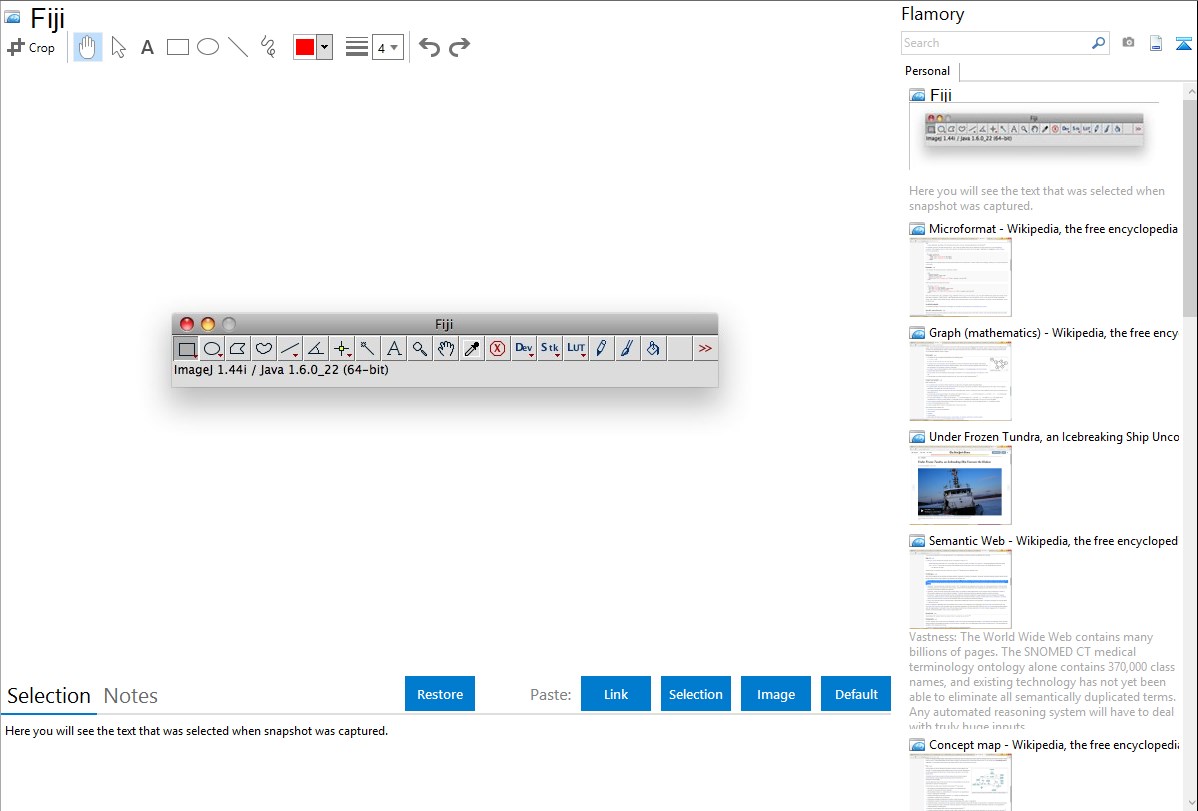Select the Fiji pencil tool

[x=601, y=349]
